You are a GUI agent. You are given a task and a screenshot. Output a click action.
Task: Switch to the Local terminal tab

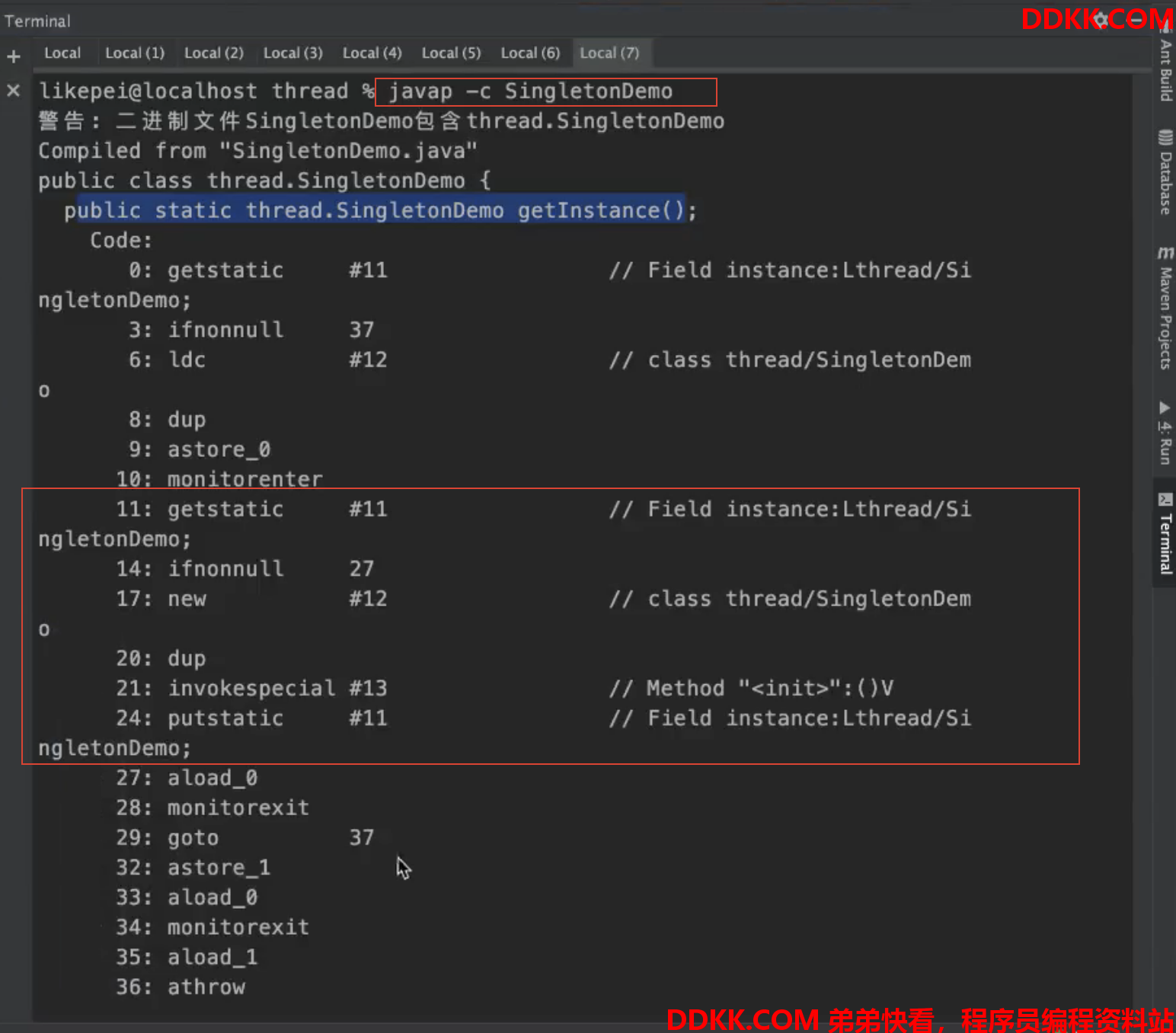click(x=62, y=53)
